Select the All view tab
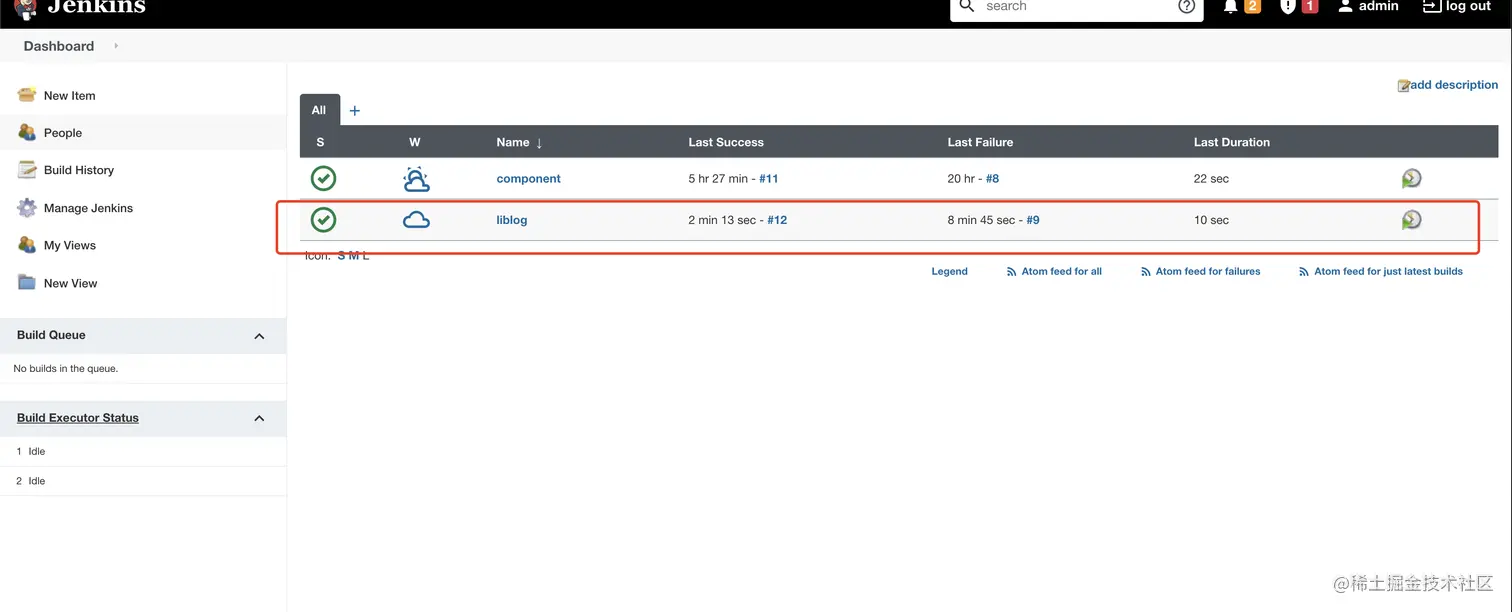 click(319, 110)
